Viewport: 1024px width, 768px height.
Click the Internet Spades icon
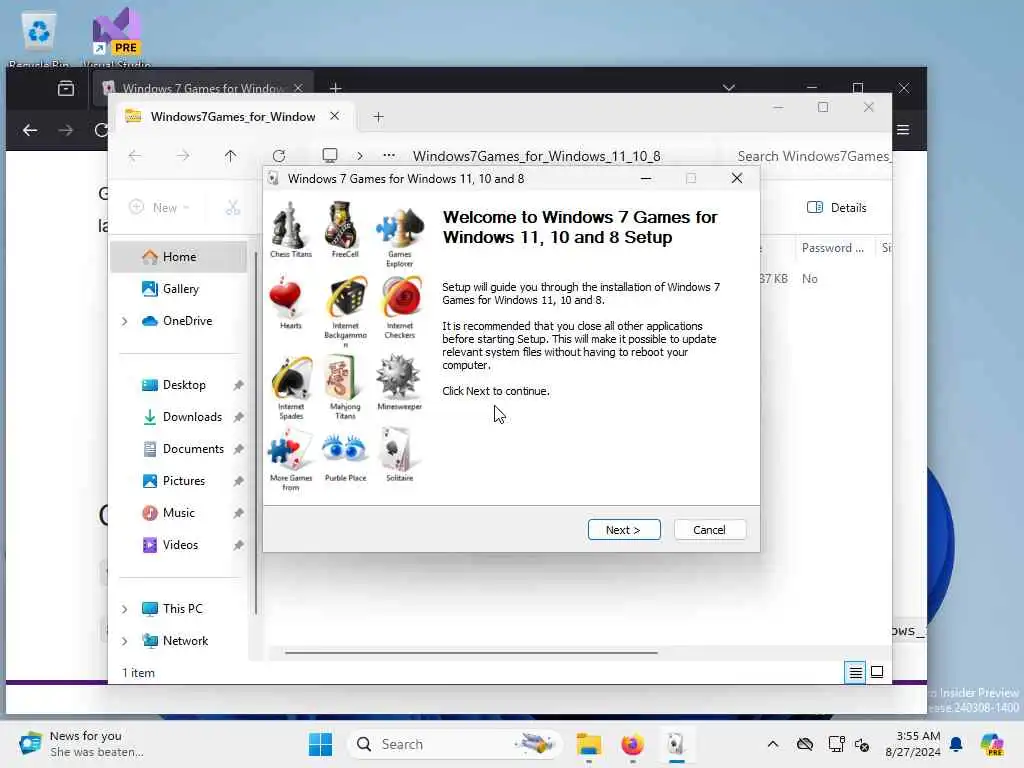(x=291, y=377)
